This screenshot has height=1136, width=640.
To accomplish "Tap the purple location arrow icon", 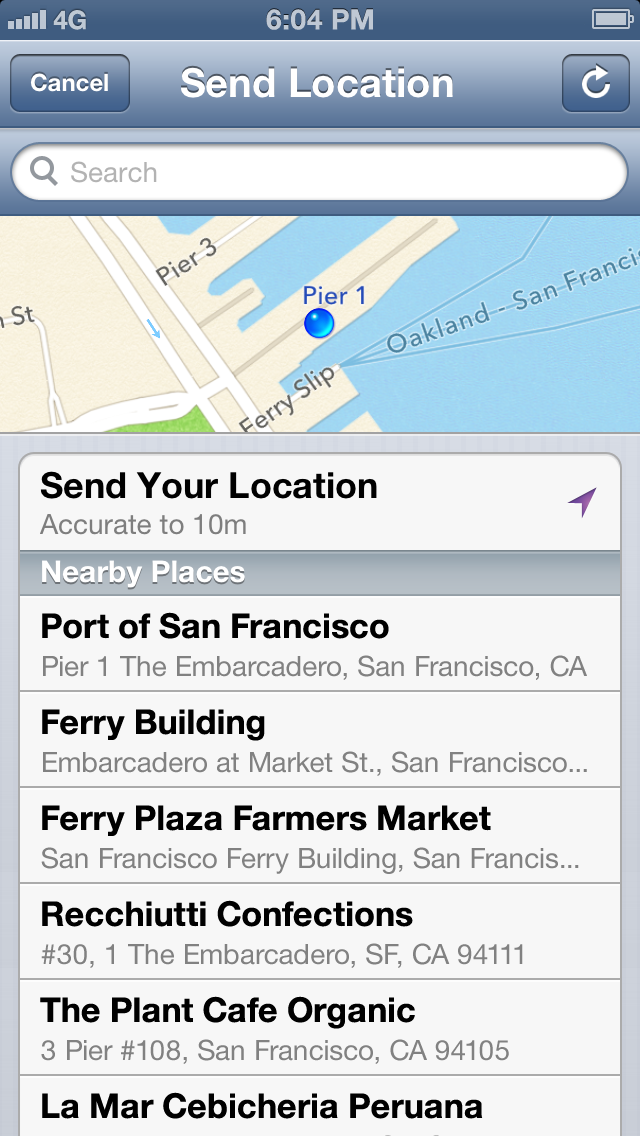I will [x=582, y=502].
